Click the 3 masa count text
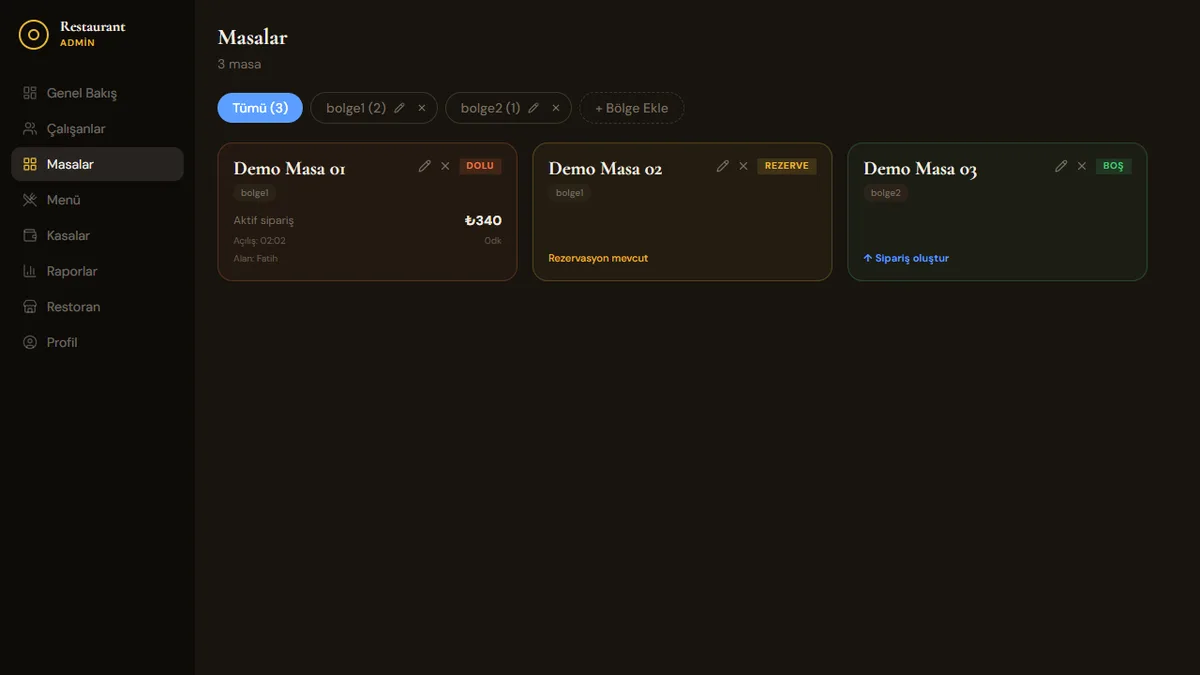Viewport: 1200px width, 675px height. (239, 64)
